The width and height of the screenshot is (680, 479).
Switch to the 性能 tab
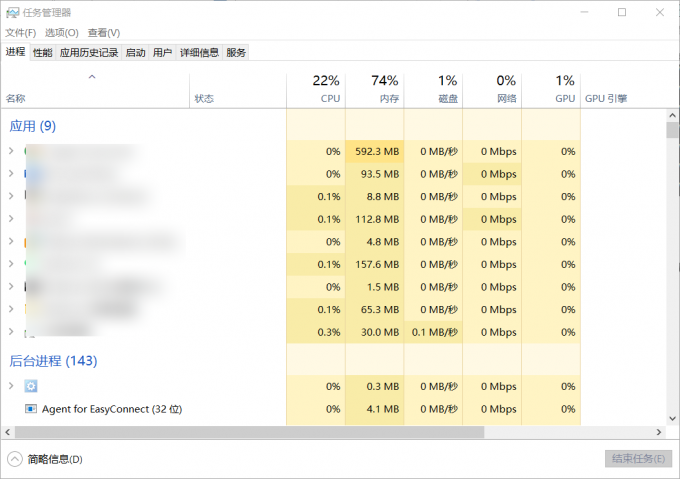pyautogui.click(x=42, y=53)
